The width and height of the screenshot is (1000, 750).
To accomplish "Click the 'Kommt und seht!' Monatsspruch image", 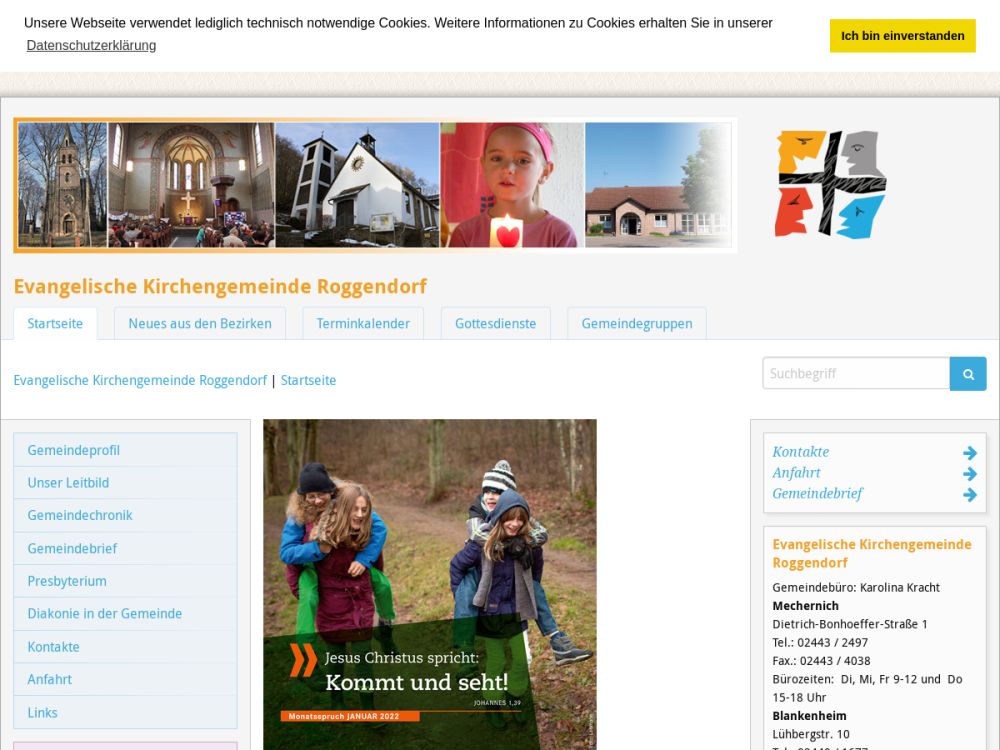I will coord(429,584).
